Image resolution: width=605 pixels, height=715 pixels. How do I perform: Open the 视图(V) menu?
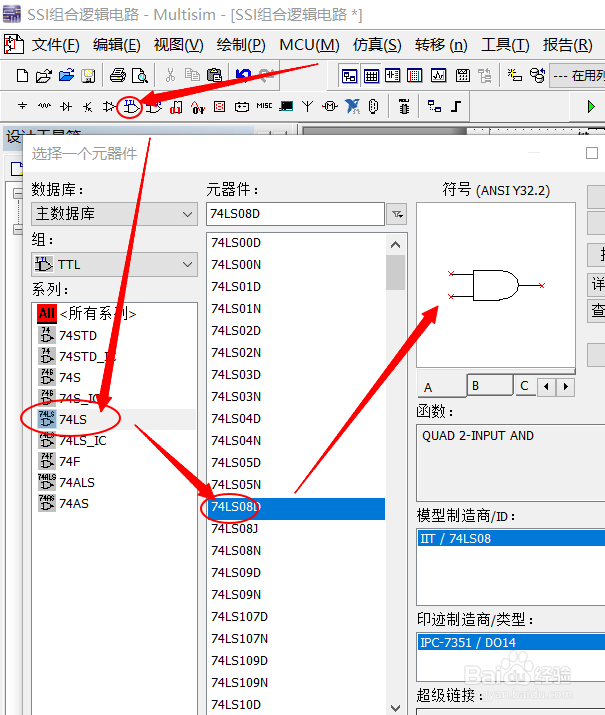click(x=178, y=45)
